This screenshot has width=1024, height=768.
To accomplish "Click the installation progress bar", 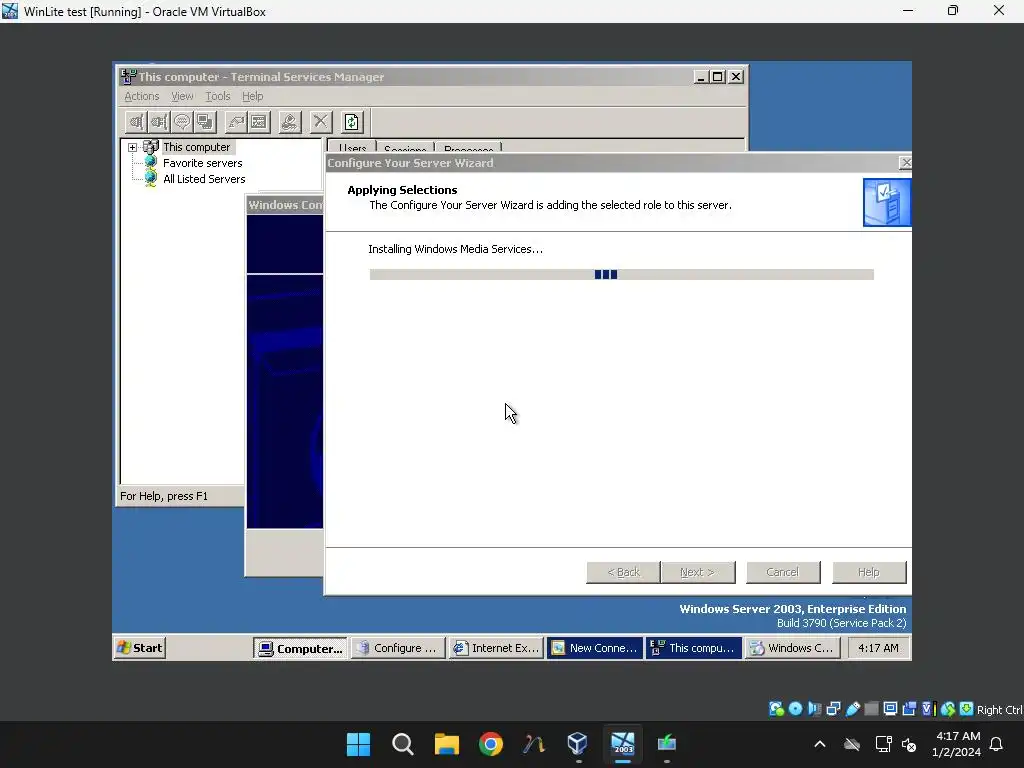I will click(621, 274).
